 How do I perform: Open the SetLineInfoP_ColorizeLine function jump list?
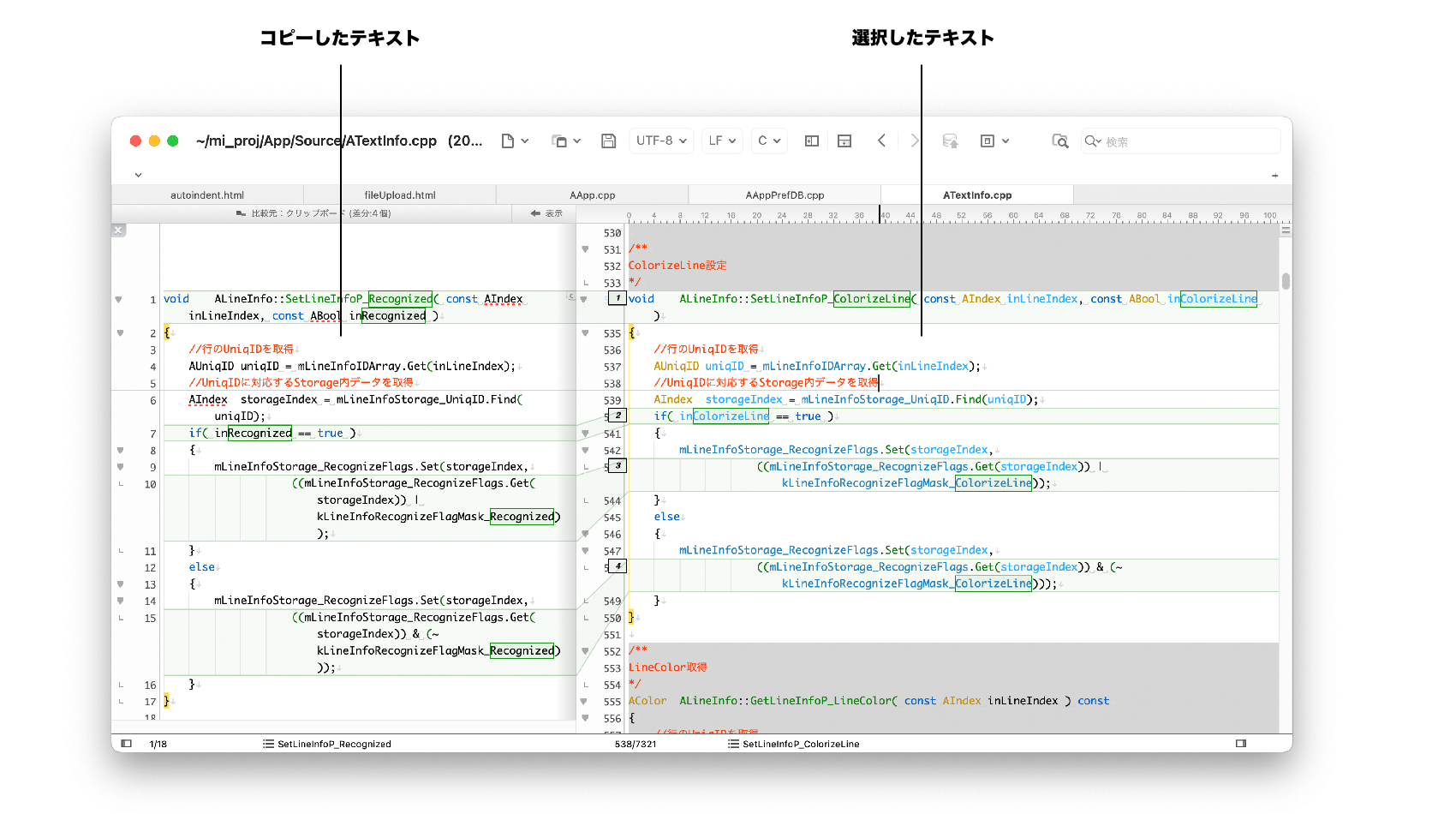click(x=794, y=744)
